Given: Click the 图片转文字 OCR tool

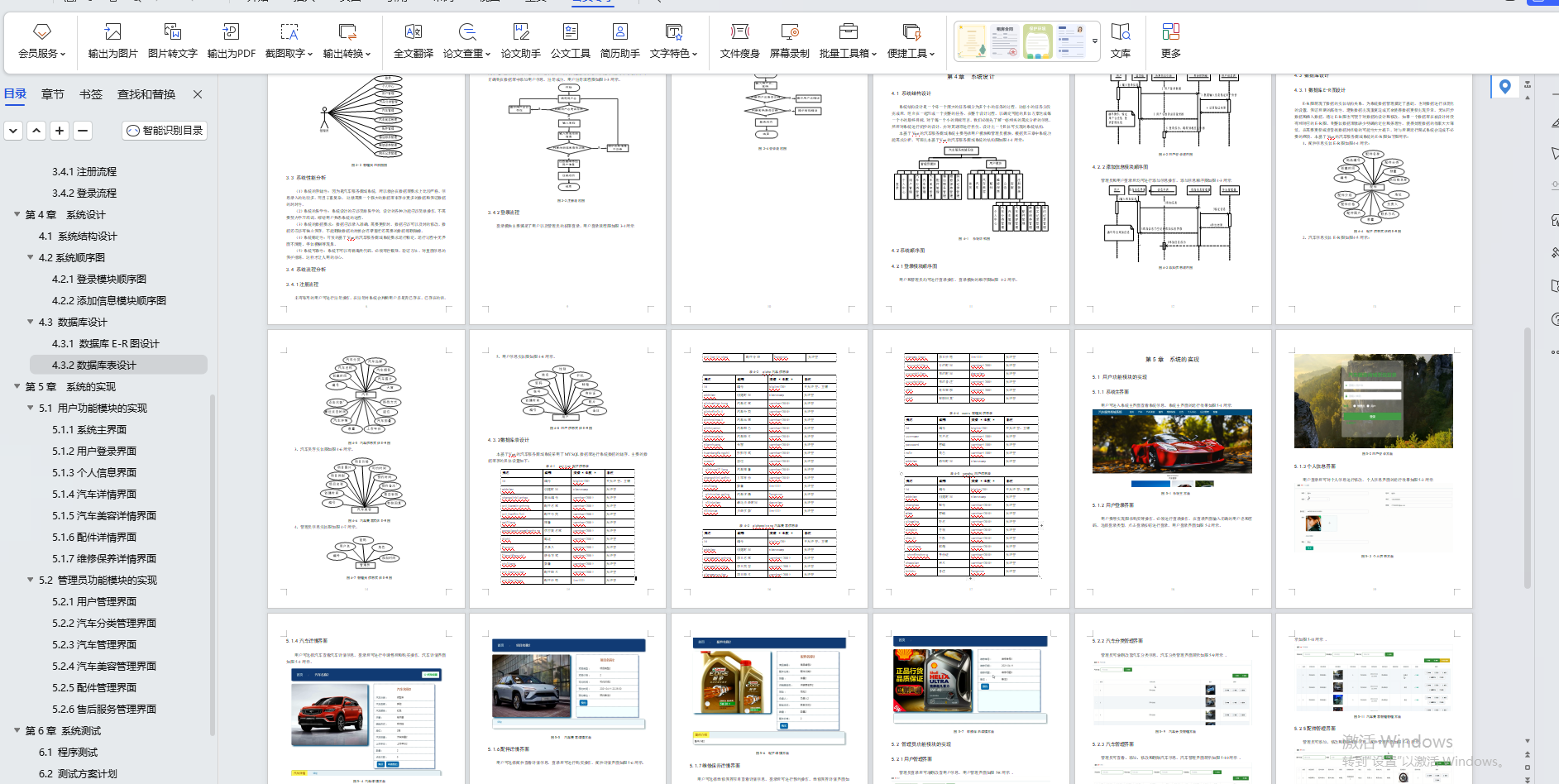Looking at the screenshot, I should 172,41.
